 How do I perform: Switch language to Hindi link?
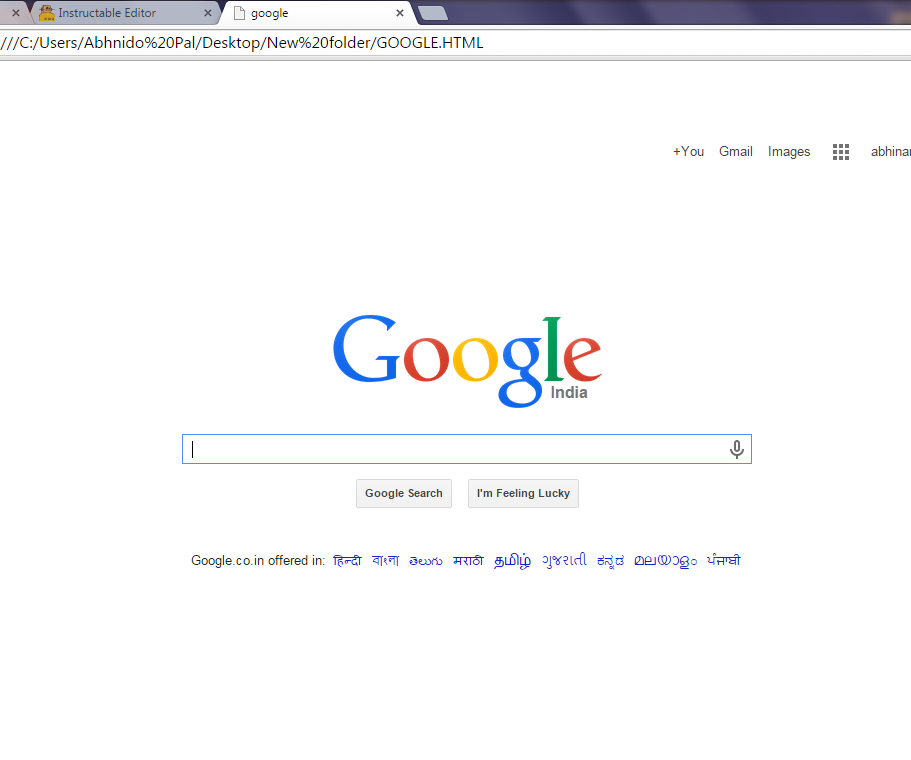[x=347, y=561]
